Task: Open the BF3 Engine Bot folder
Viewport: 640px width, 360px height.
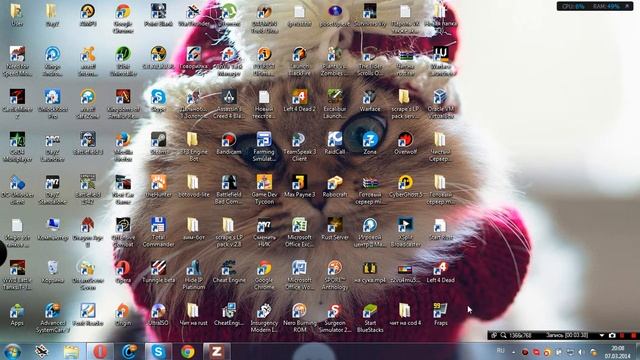Action: pos(193,147)
